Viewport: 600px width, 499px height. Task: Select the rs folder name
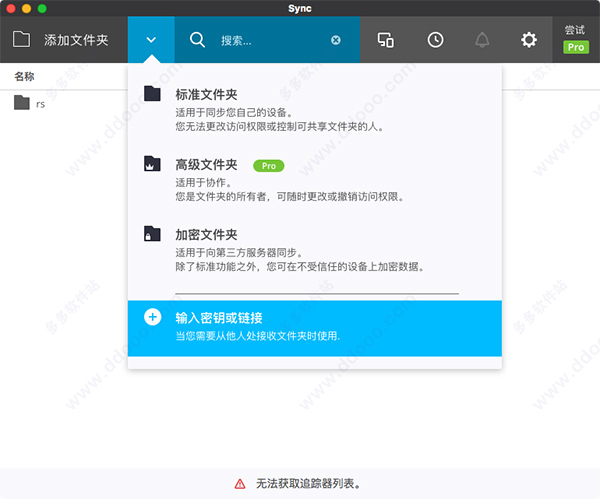tap(41, 104)
